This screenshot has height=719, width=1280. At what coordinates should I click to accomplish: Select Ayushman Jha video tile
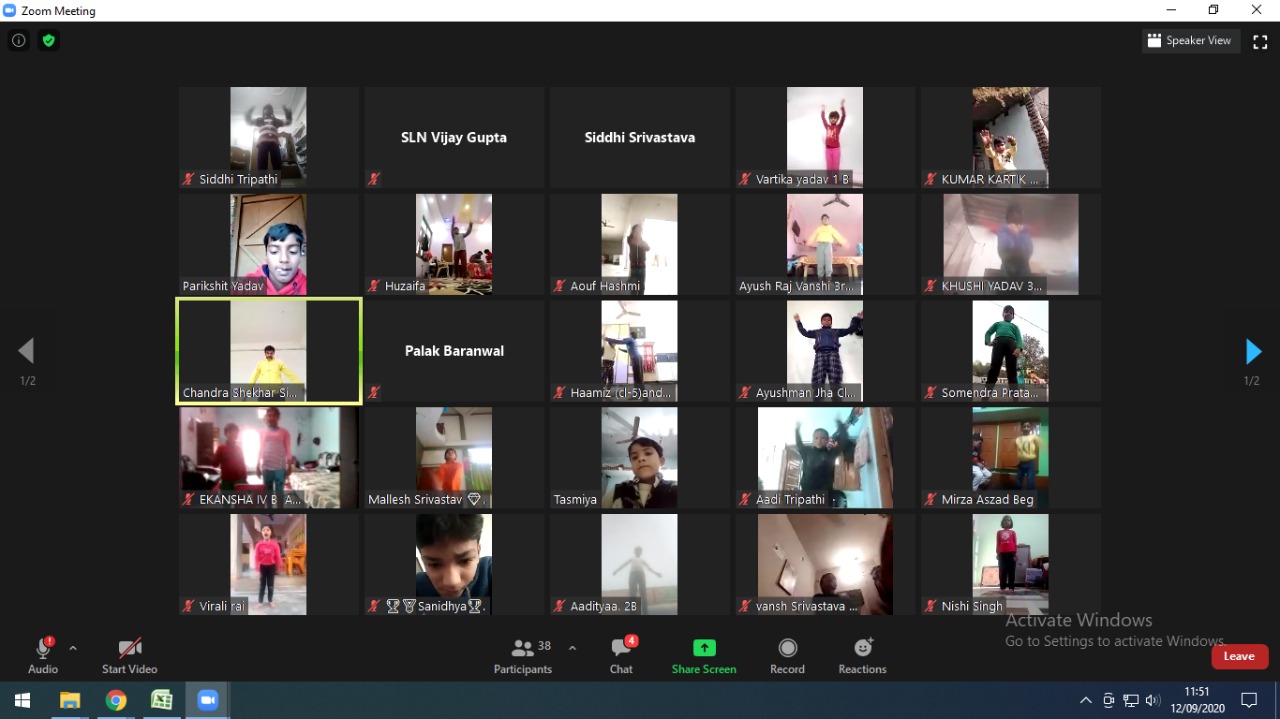(825, 351)
